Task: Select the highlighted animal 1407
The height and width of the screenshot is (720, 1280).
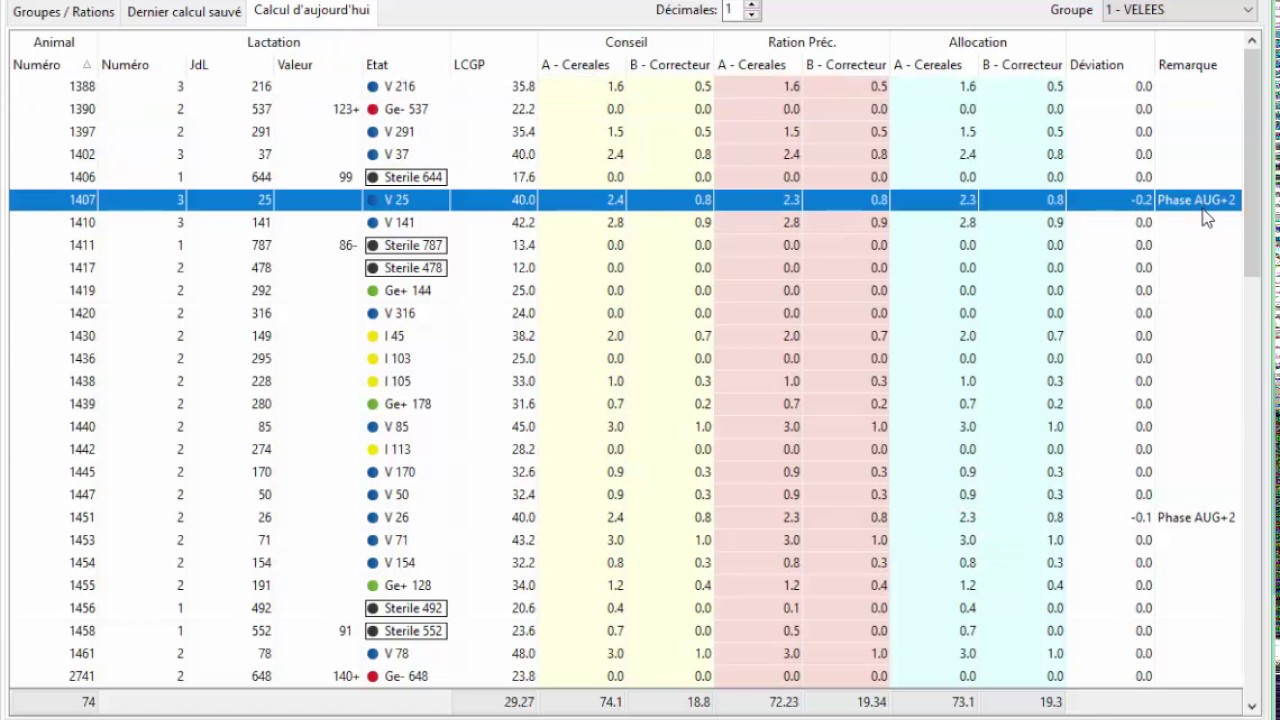Action: coord(82,200)
